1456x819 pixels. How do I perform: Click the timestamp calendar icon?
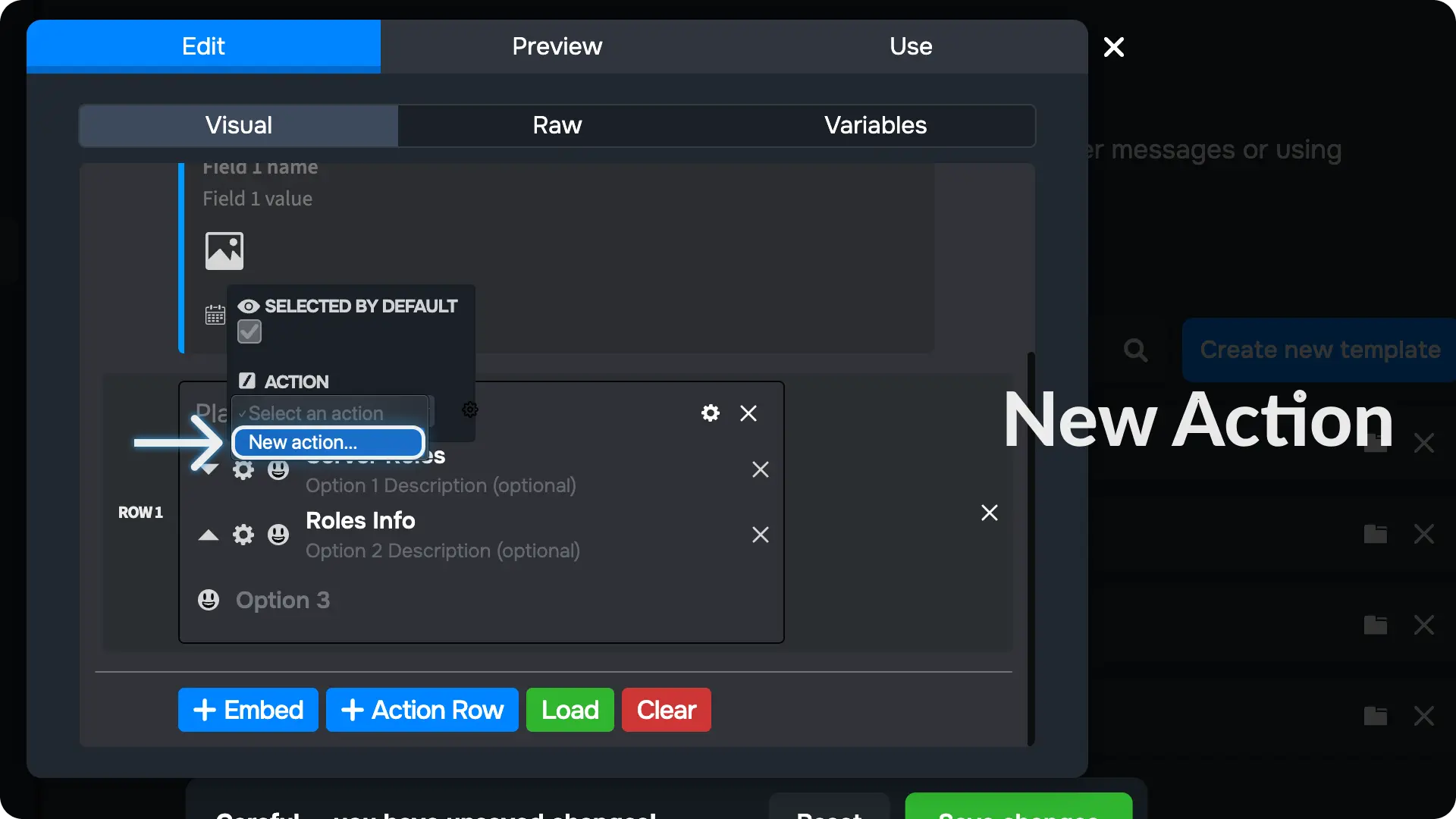coord(215,315)
